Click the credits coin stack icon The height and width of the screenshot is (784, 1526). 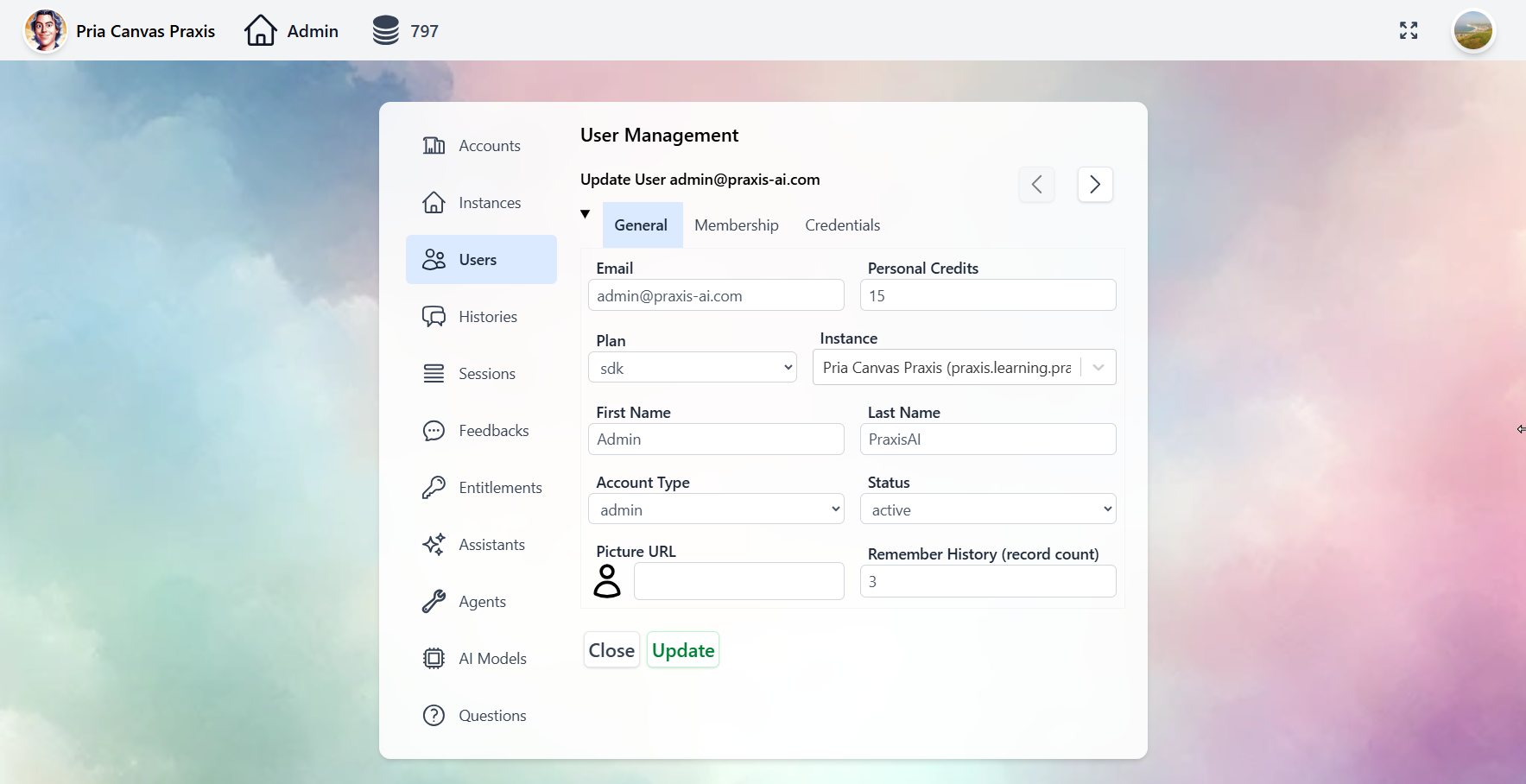(385, 30)
